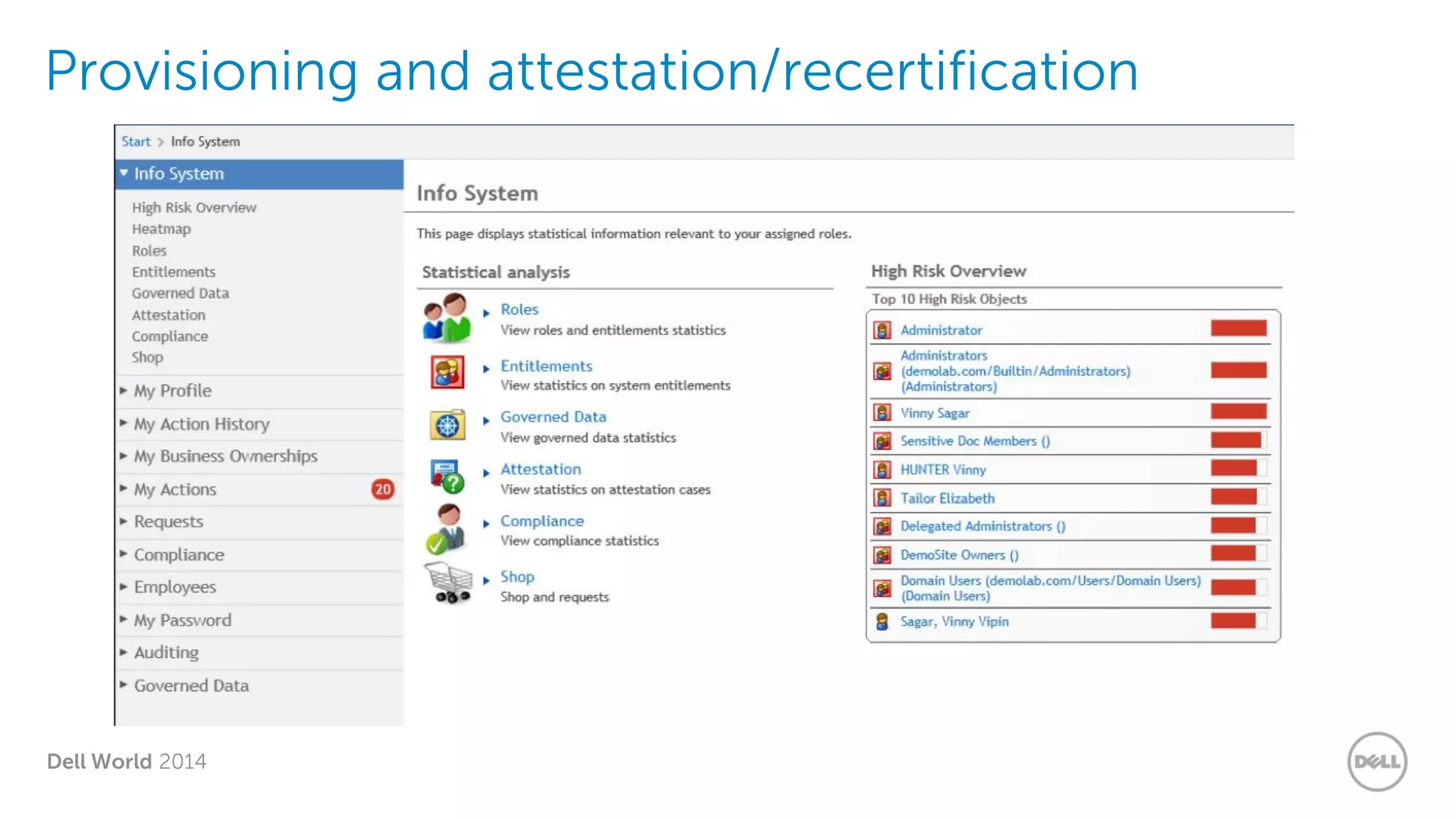The width and height of the screenshot is (1456, 819).
Task: Click the Dell logo in the slide corner
Action: tap(1377, 761)
